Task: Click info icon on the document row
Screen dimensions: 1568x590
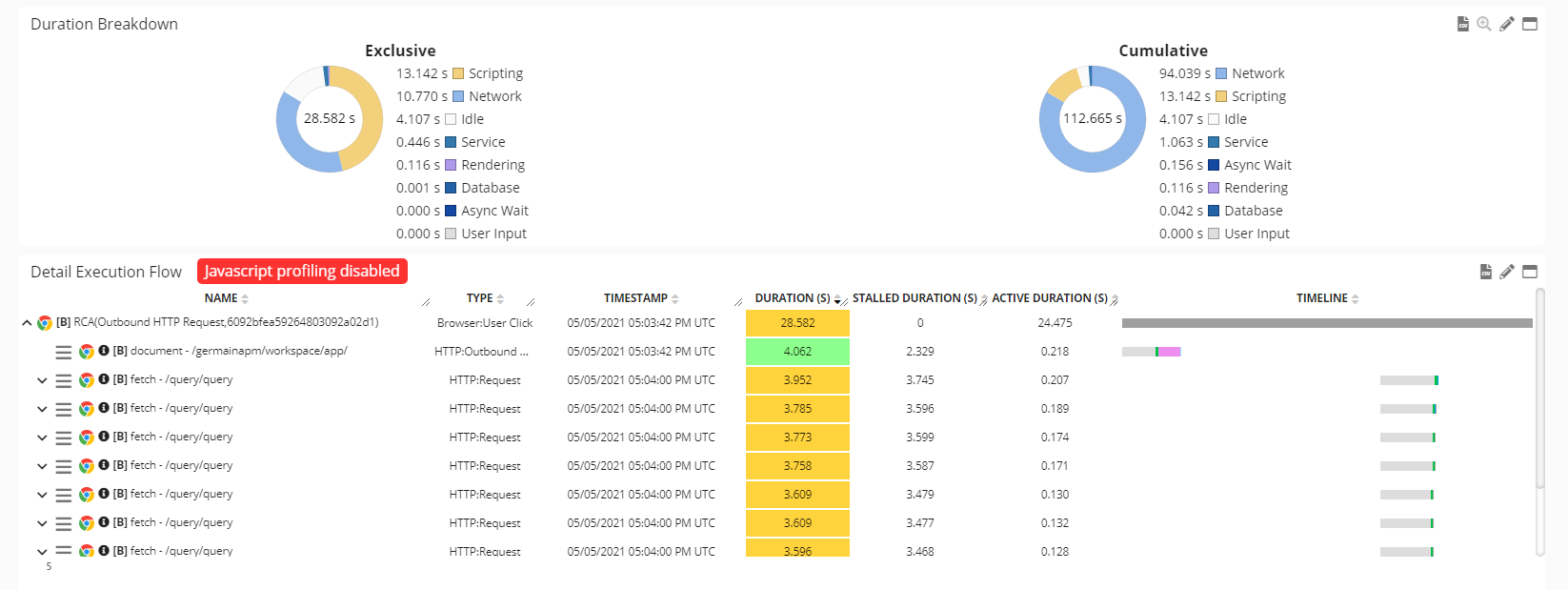Action: pos(104,351)
